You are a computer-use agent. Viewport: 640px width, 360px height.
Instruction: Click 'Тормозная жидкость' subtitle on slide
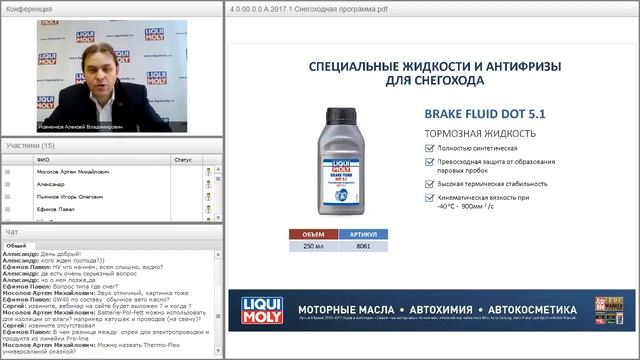pos(480,133)
